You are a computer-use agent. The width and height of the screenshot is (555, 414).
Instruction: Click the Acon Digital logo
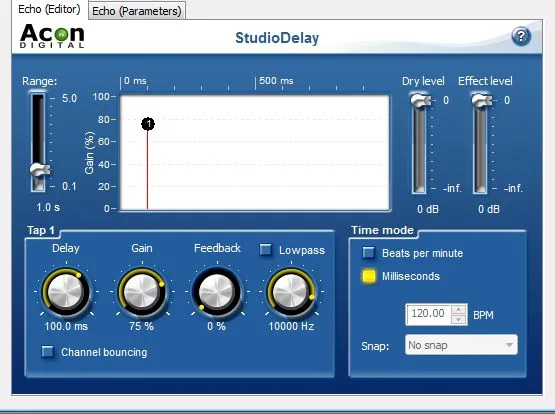(x=52, y=36)
